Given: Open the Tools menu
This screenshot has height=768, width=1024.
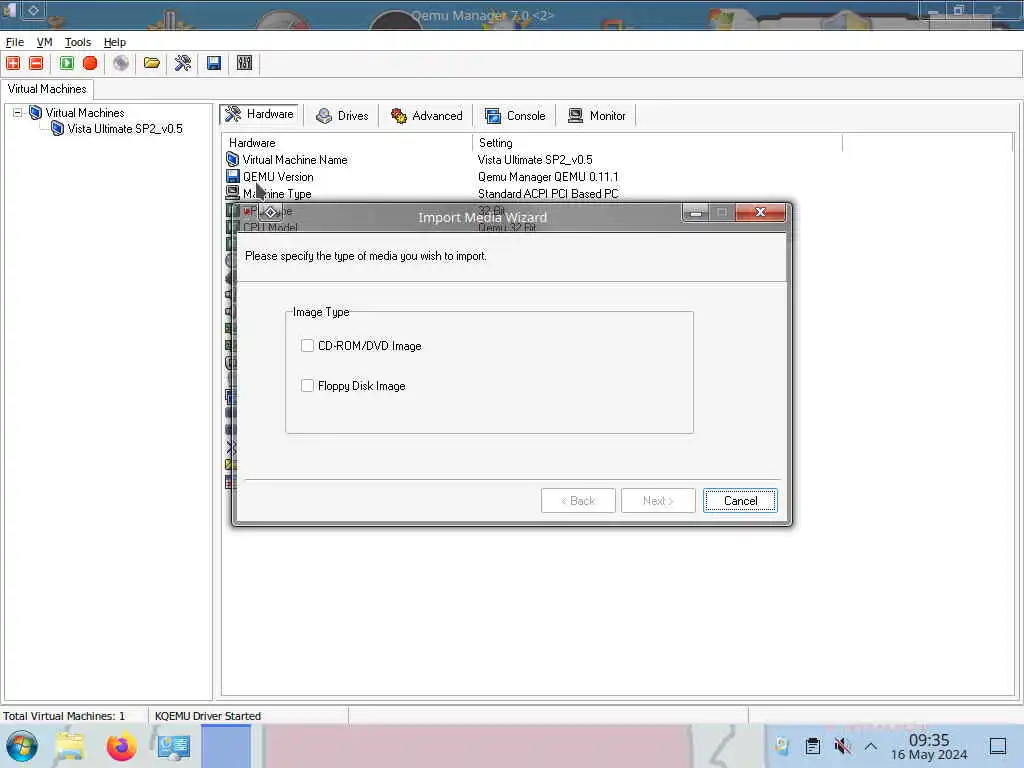Looking at the screenshot, I should (78, 42).
